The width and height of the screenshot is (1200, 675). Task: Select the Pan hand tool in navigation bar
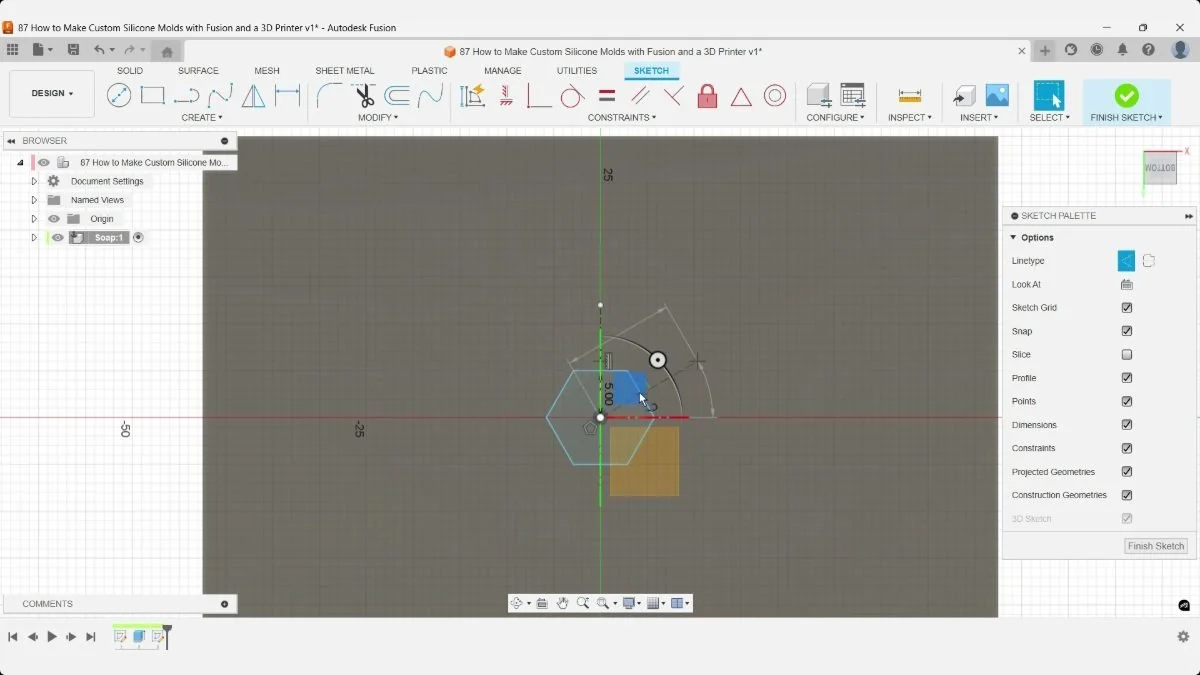(x=563, y=603)
